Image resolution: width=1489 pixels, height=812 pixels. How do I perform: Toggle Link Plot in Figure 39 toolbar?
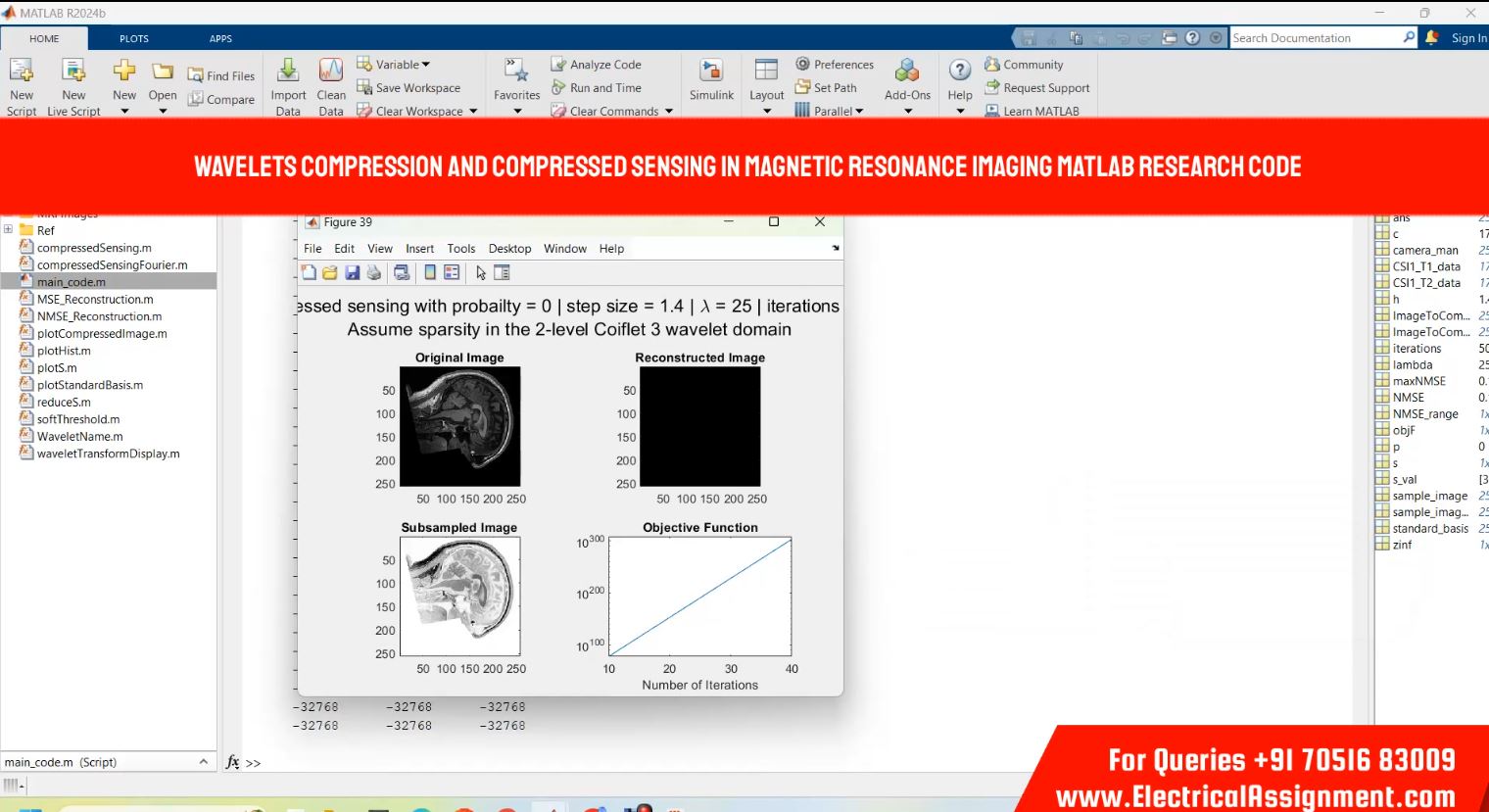point(402,272)
